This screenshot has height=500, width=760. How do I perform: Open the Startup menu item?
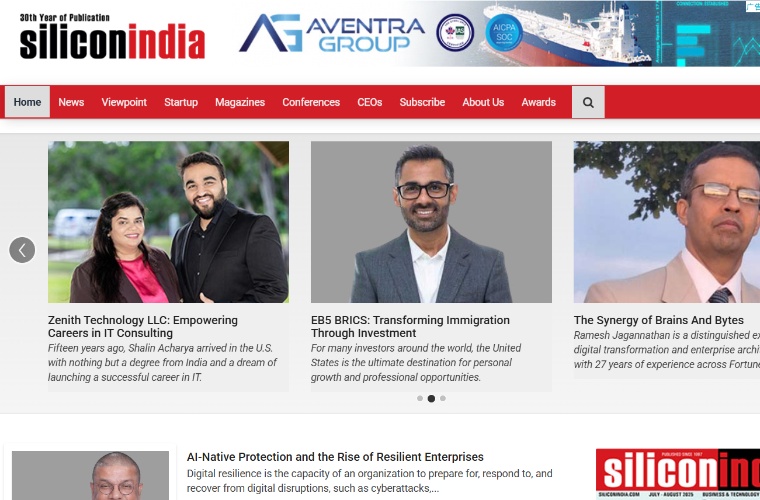(x=181, y=102)
